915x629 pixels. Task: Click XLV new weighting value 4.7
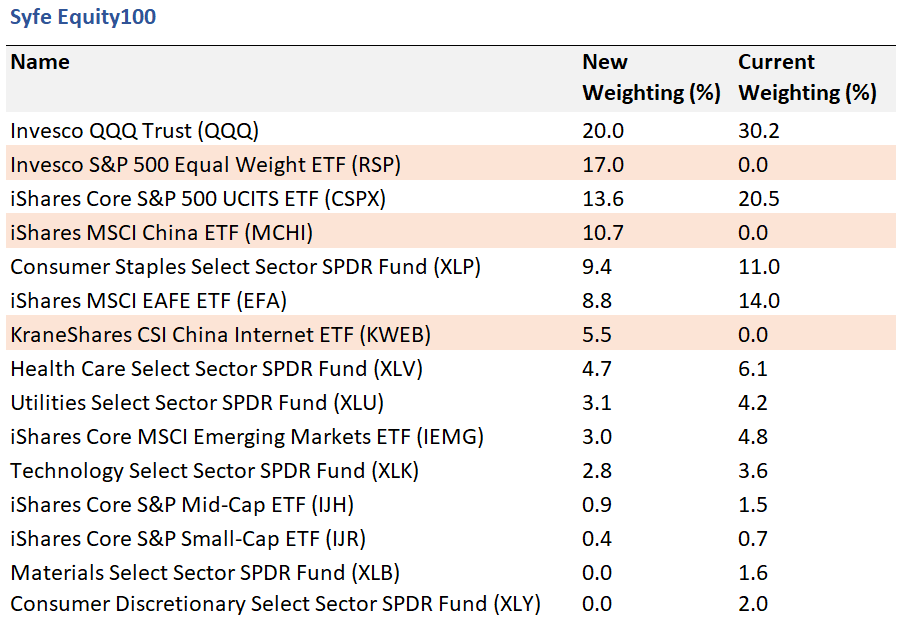click(597, 369)
